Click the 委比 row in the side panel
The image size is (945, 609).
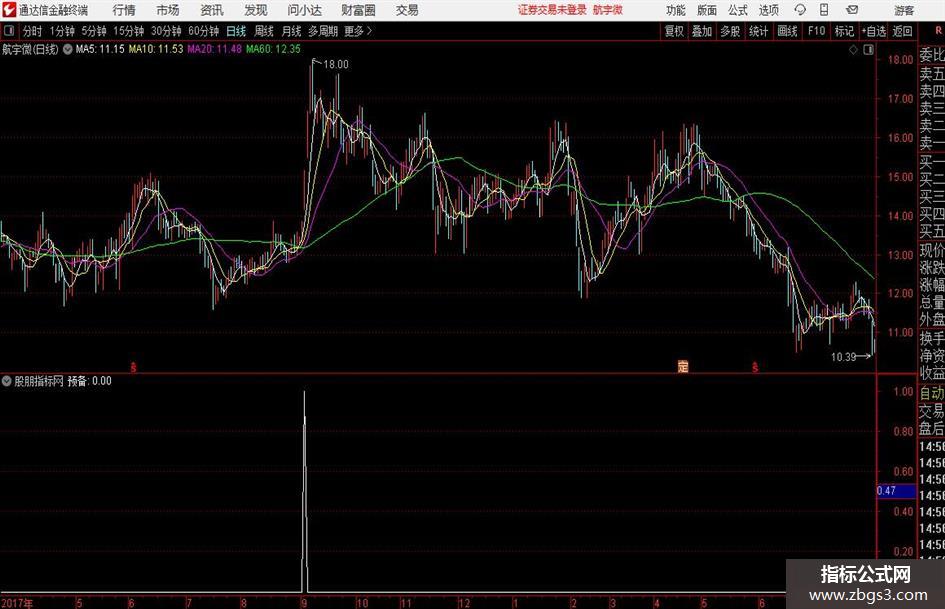[x=932, y=56]
